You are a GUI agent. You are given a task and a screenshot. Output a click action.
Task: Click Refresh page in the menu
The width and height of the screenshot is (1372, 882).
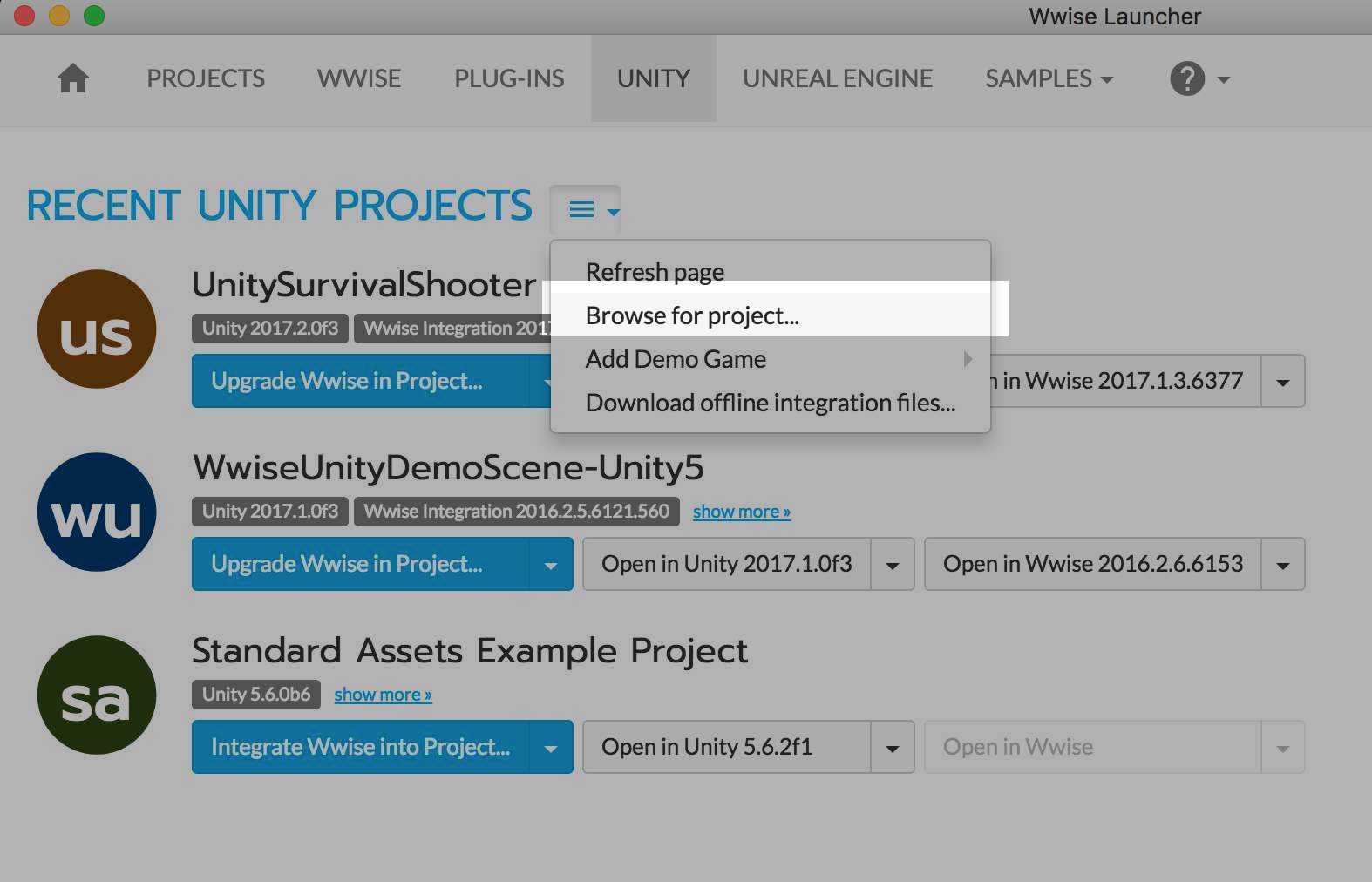tap(655, 272)
